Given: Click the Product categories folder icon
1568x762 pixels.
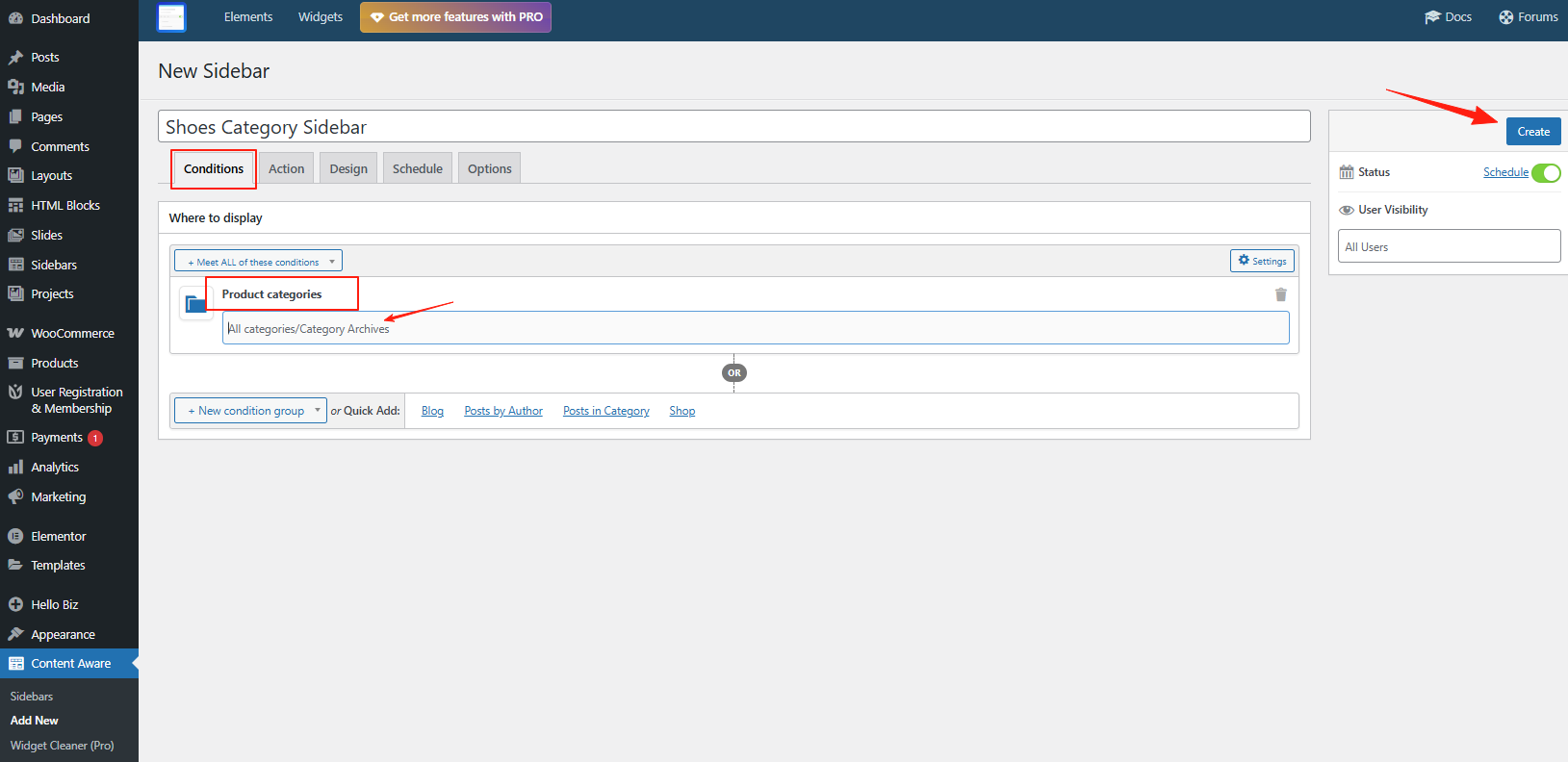Looking at the screenshot, I should point(195,303).
